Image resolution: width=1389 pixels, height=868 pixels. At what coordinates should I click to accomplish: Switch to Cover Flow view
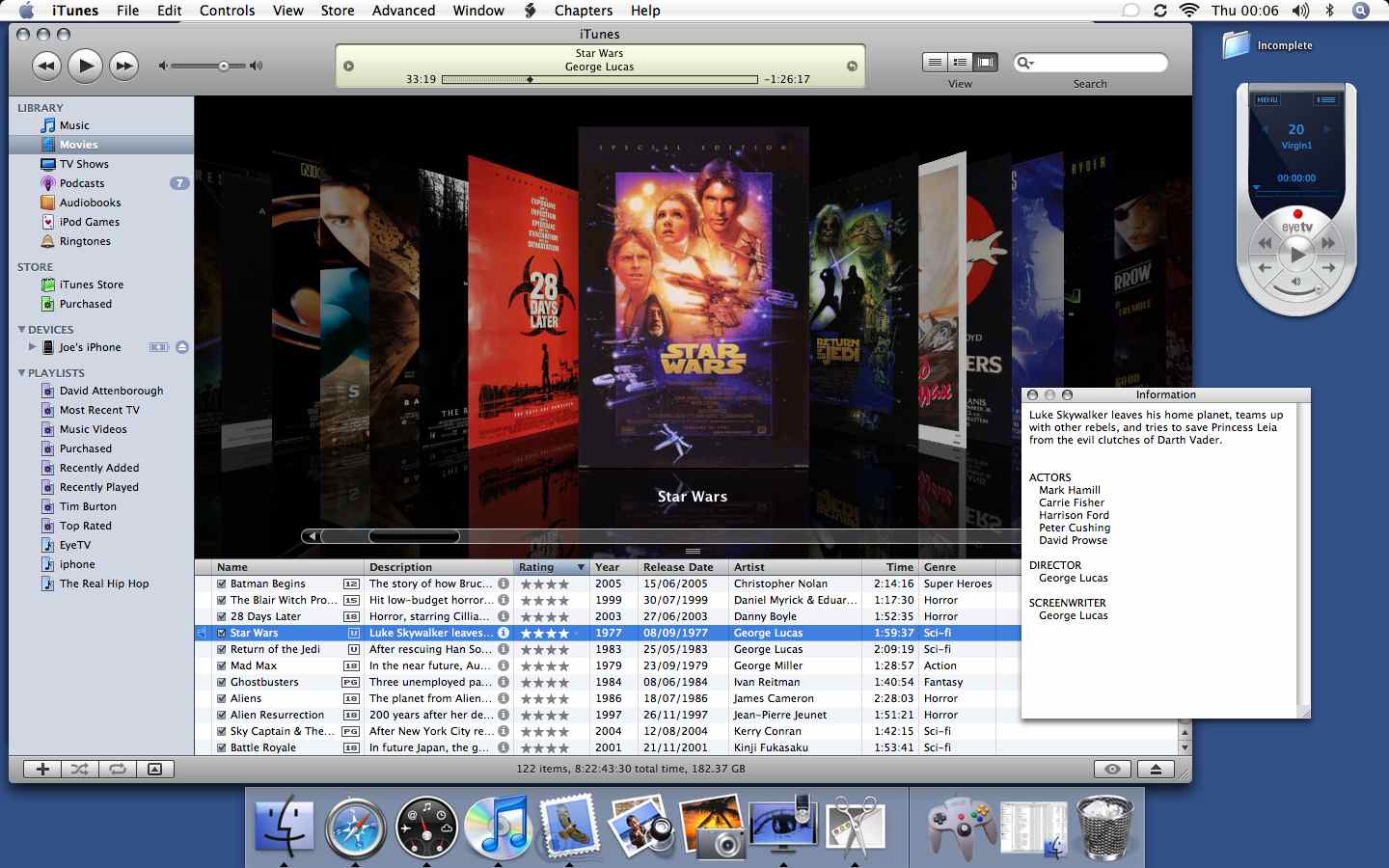(x=985, y=63)
